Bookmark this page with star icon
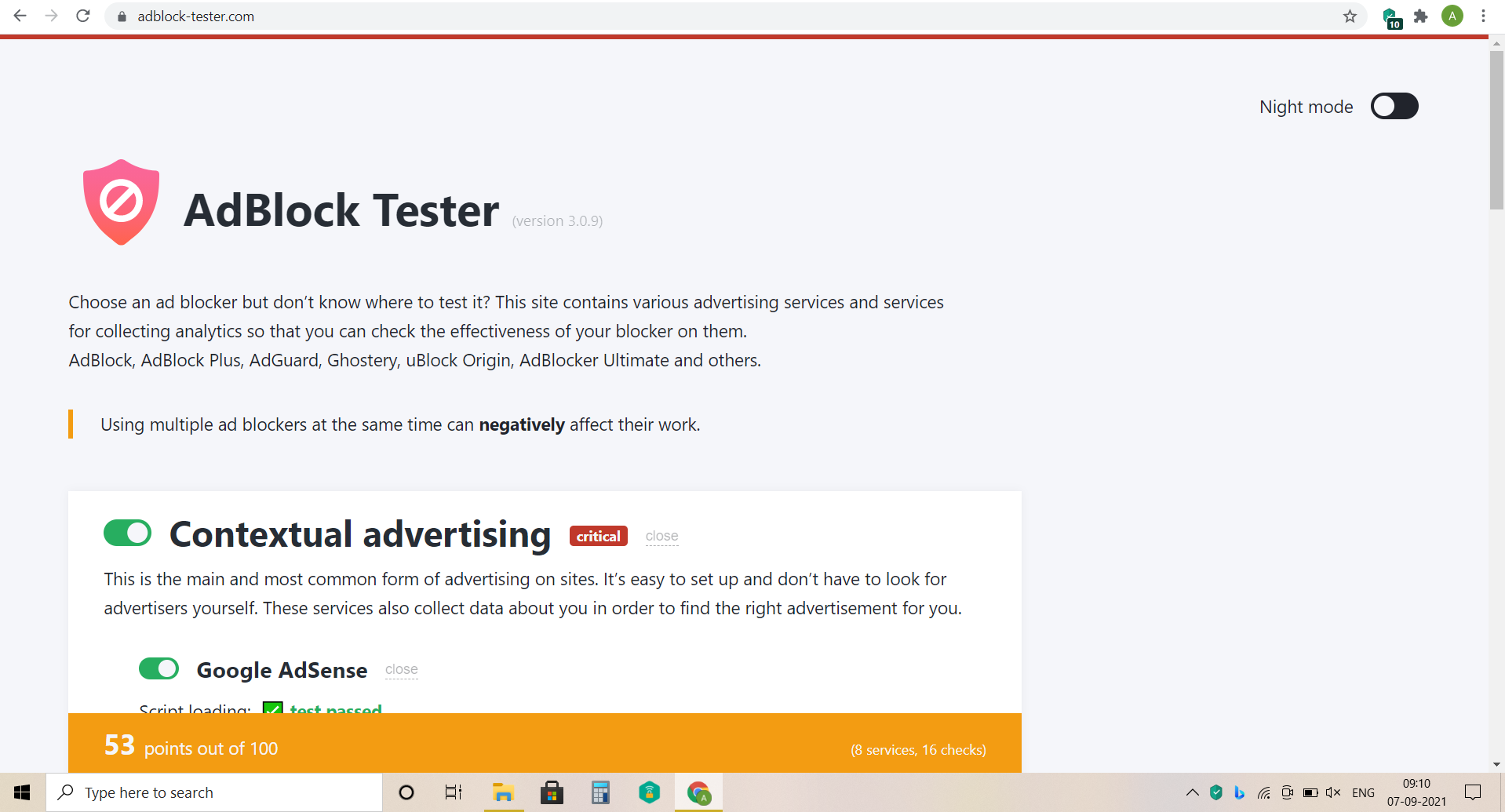 click(x=1350, y=16)
